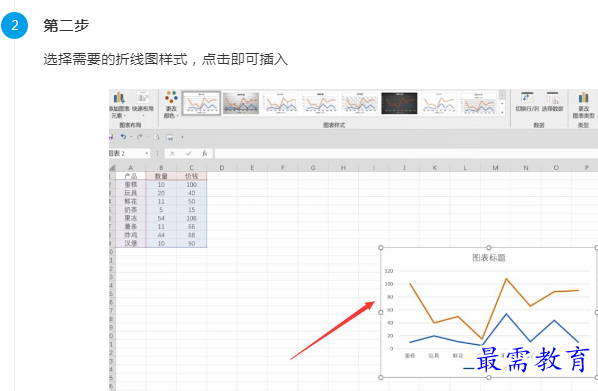Click the cell containing 玩具
Image resolution: width=598 pixels, height=391 pixels.
click(130, 193)
